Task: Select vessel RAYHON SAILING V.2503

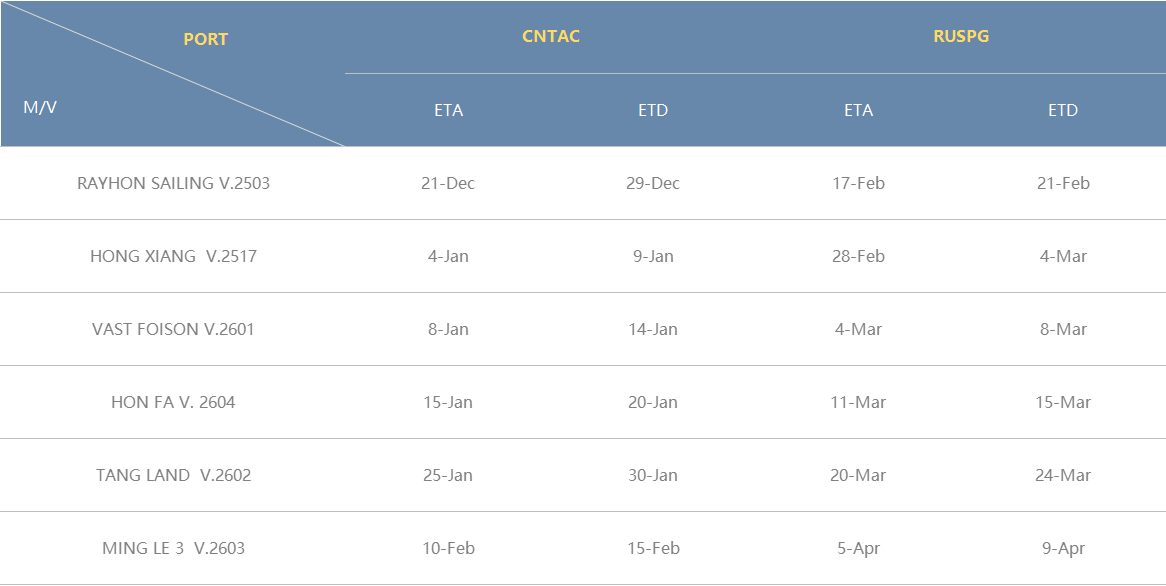Action: (173, 183)
